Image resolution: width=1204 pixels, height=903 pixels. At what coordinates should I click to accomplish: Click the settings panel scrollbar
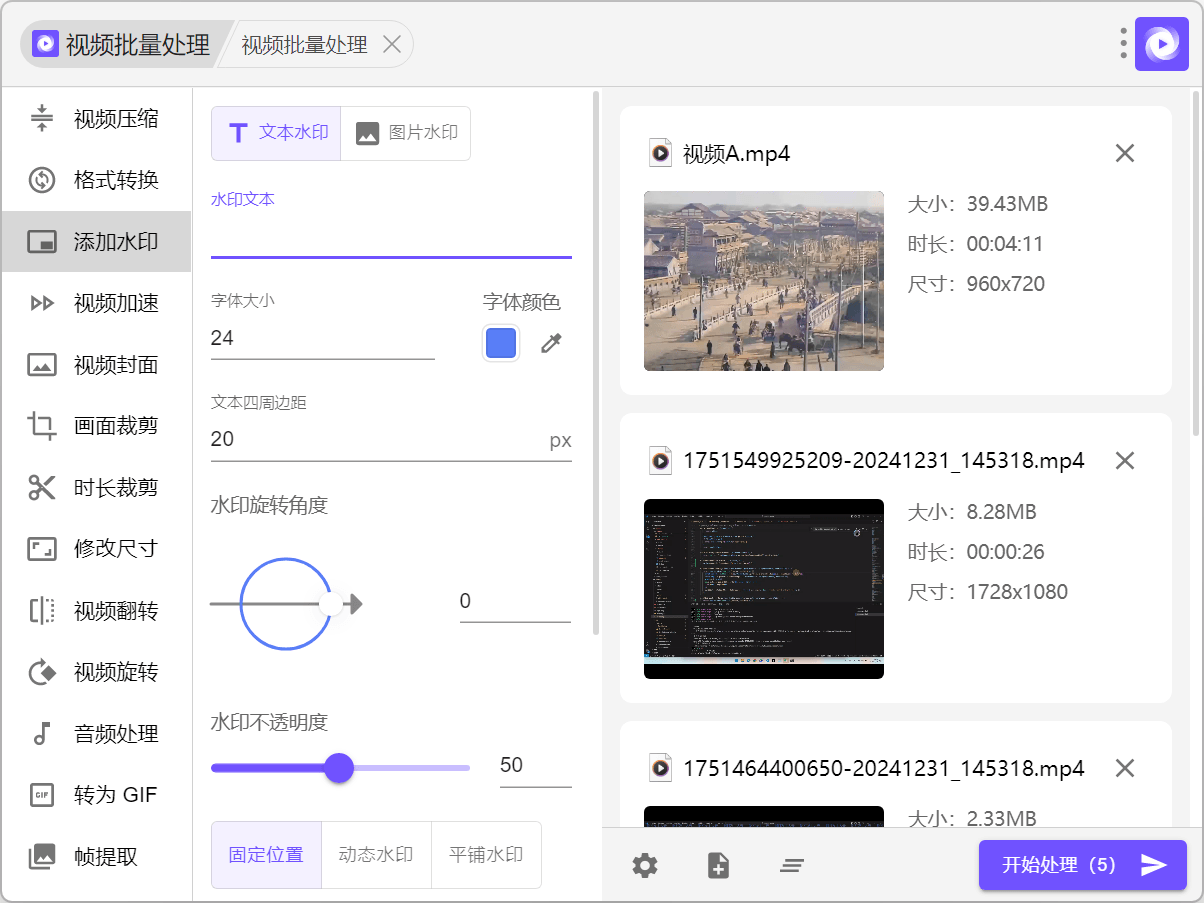(x=597, y=362)
